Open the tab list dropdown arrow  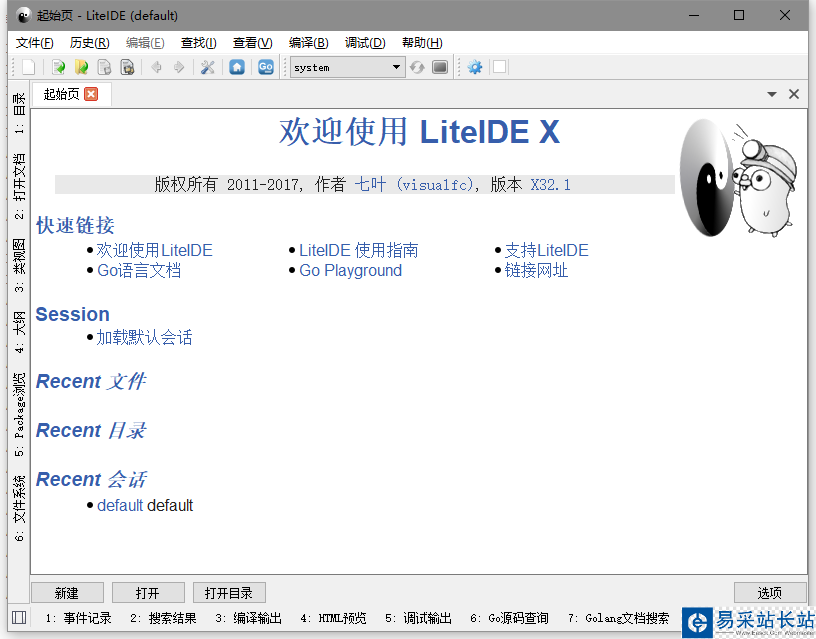pos(772,94)
